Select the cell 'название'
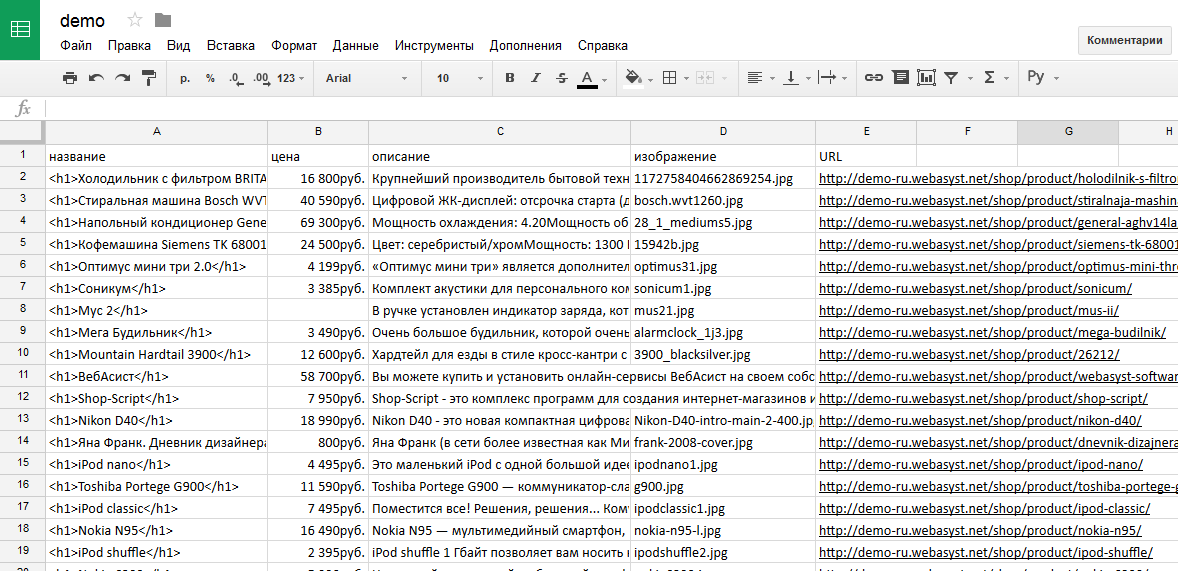 [157, 156]
